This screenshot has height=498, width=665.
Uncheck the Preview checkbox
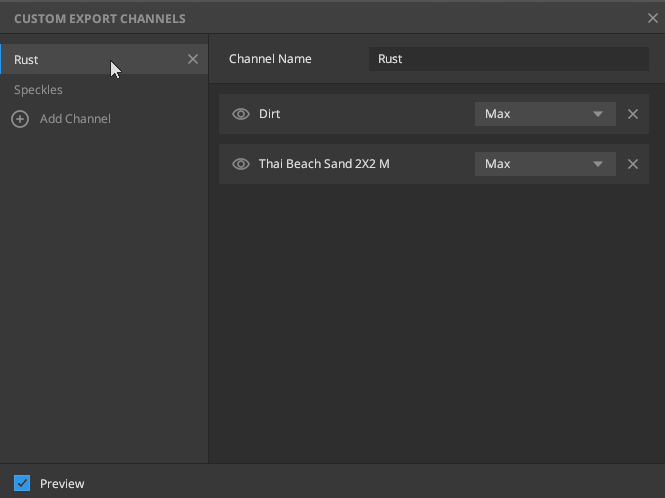[23, 483]
